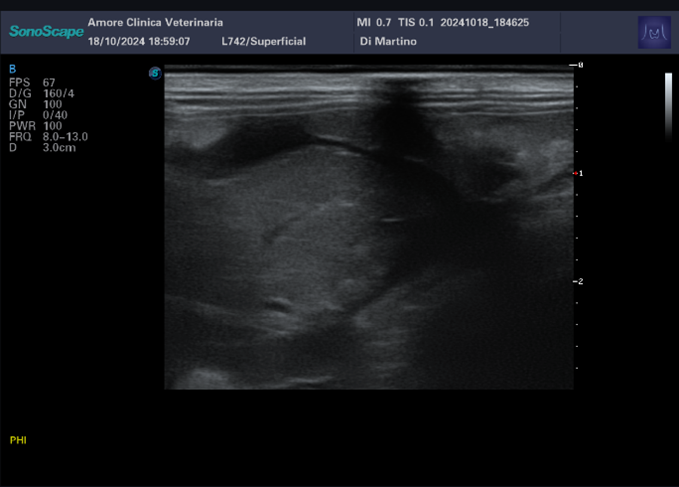The image size is (679, 487).
Task: Click the thyroid body mark icon
Action: click(654, 33)
